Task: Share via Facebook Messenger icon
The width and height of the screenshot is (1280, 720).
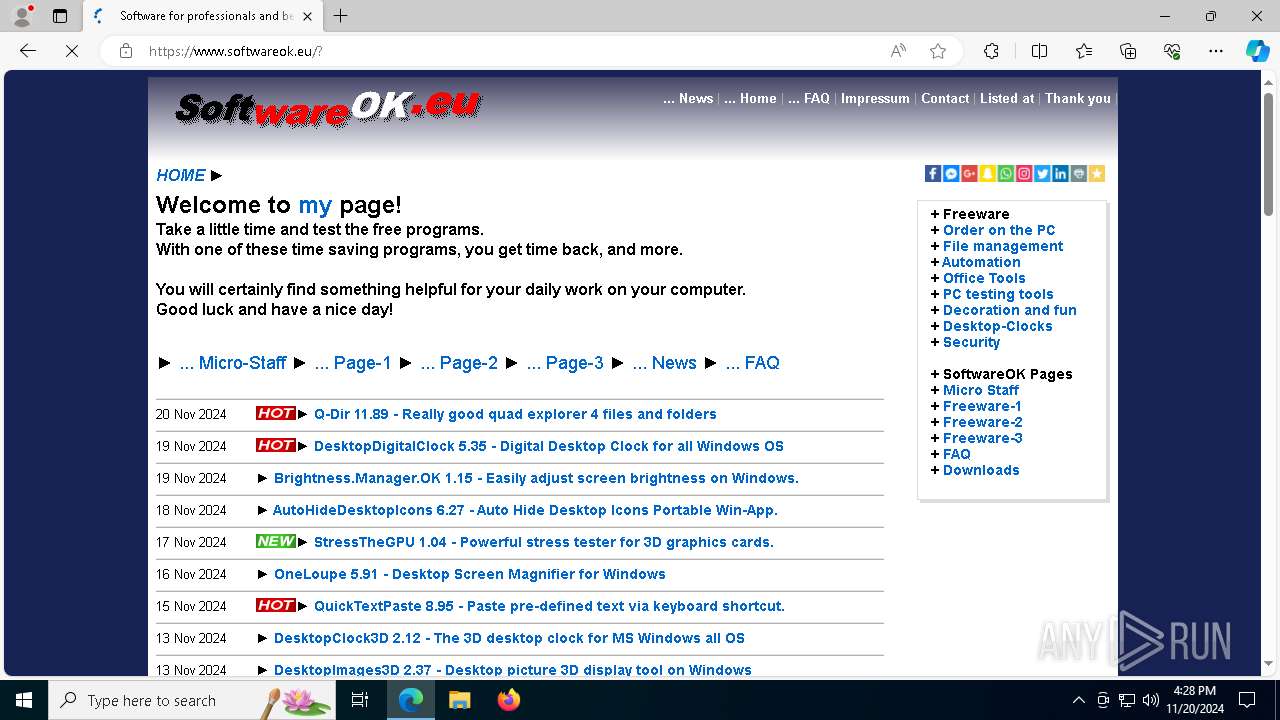Action: pos(951,174)
